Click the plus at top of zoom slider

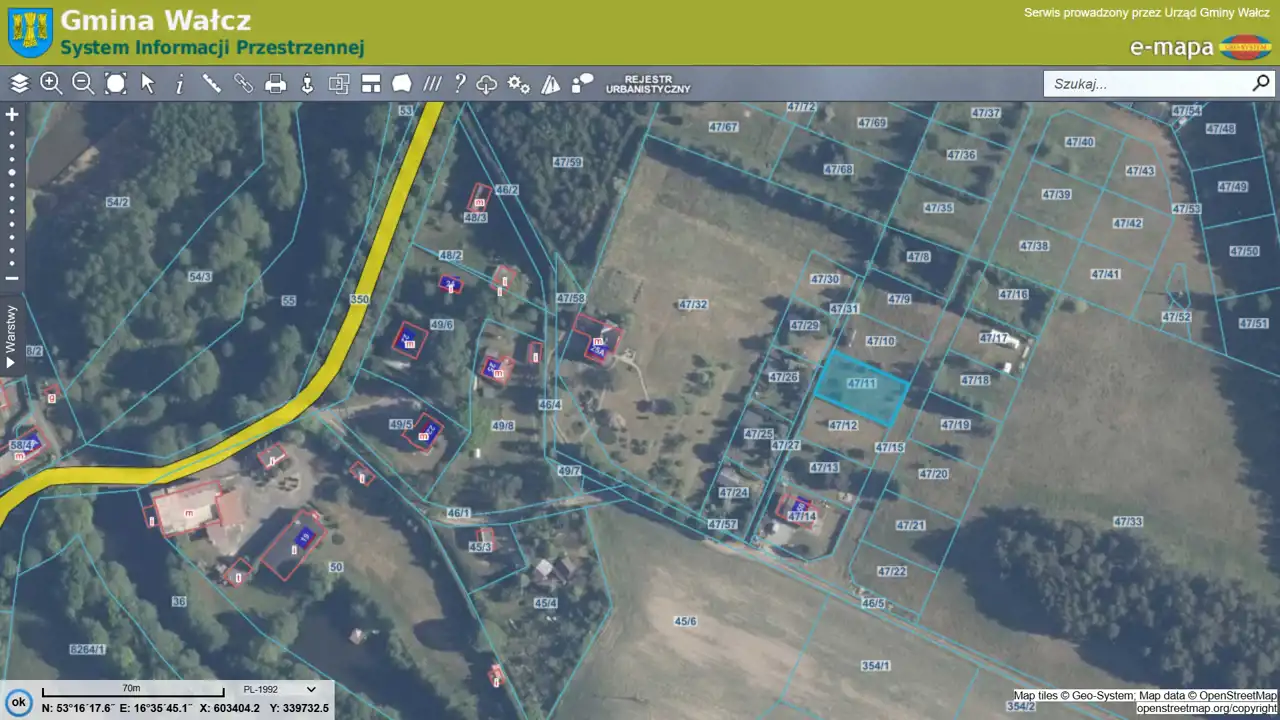click(12, 114)
